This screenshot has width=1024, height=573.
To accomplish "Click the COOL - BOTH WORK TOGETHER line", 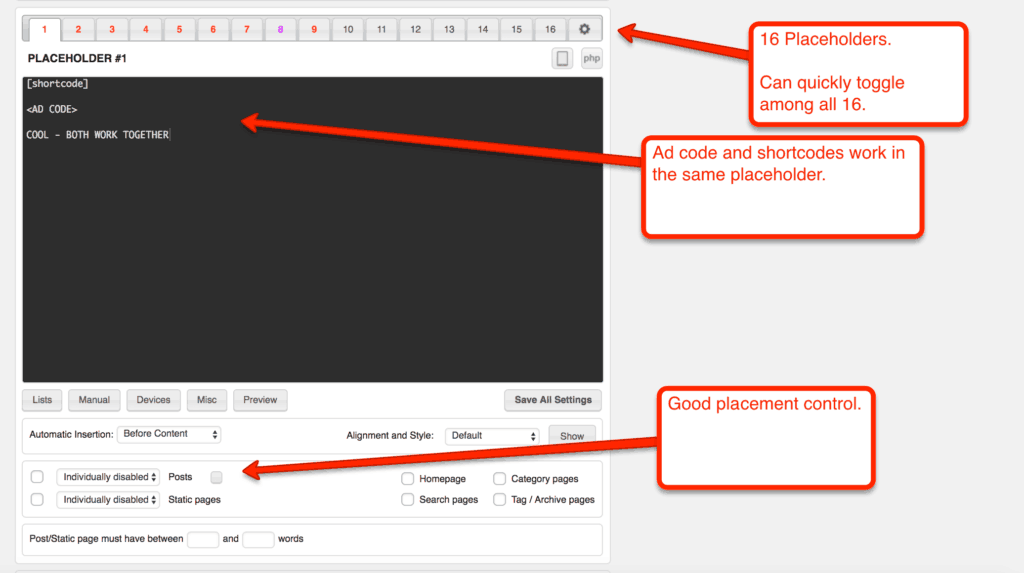I will click(98, 135).
